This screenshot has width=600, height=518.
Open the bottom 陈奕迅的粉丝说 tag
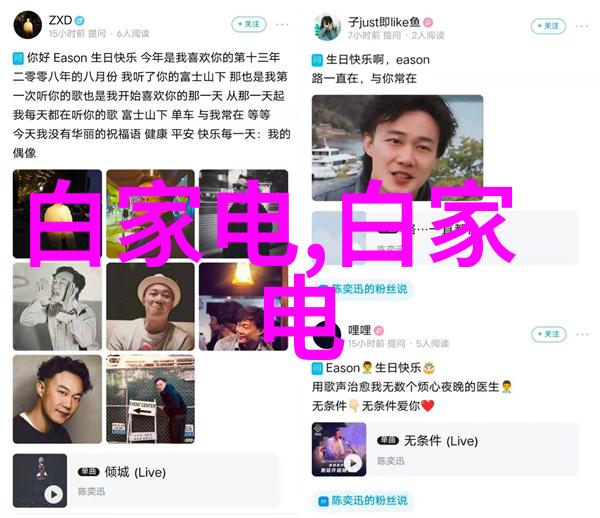point(364,500)
